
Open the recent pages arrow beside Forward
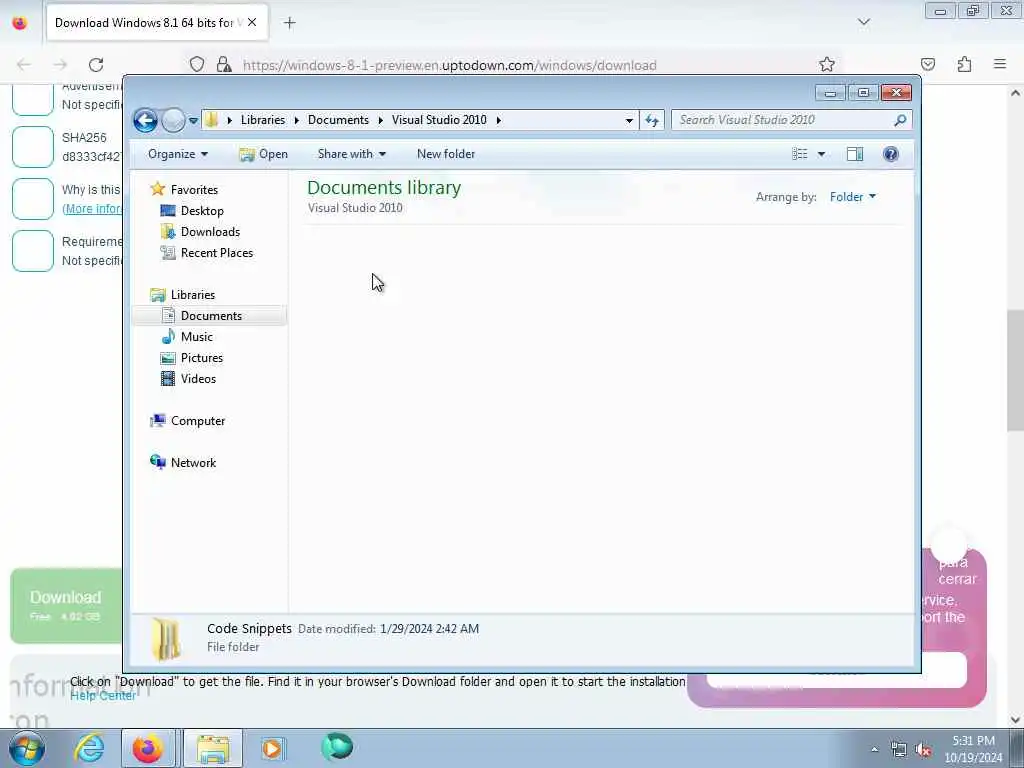click(193, 120)
